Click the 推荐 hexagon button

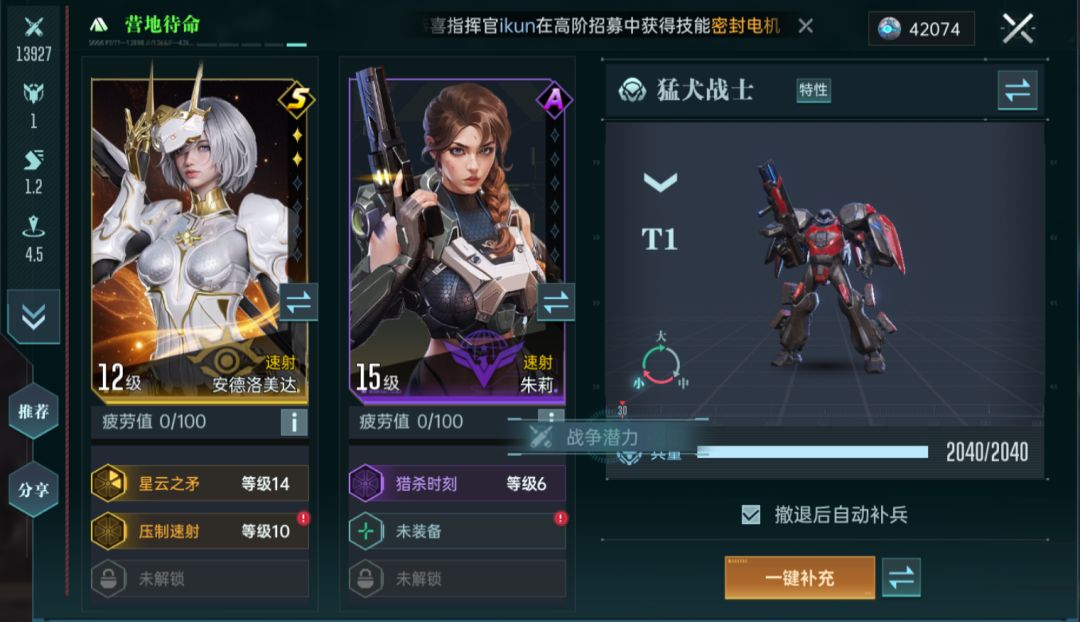click(33, 411)
